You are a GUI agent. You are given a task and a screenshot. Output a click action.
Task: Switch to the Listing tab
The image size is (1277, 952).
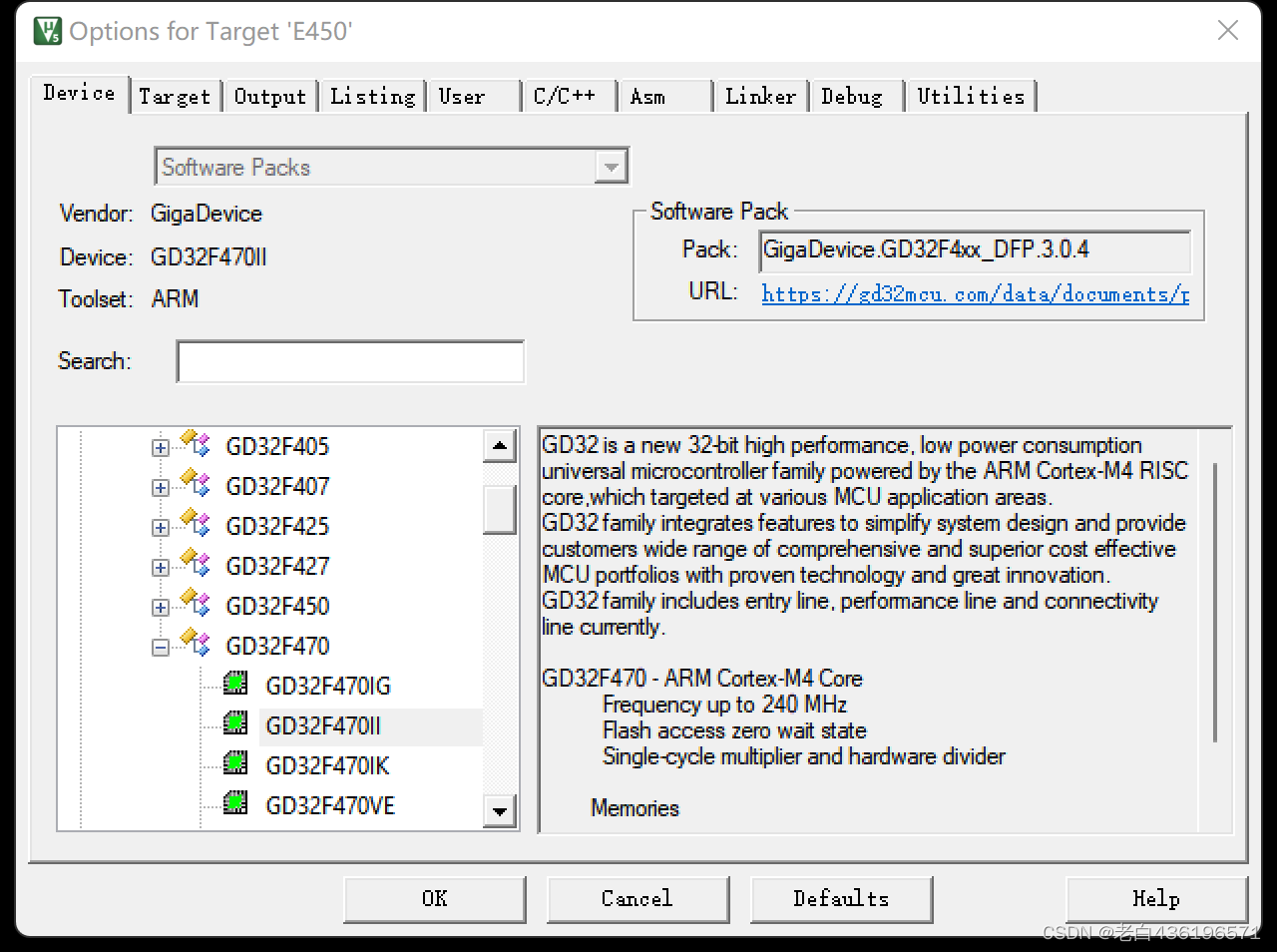(372, 97)
